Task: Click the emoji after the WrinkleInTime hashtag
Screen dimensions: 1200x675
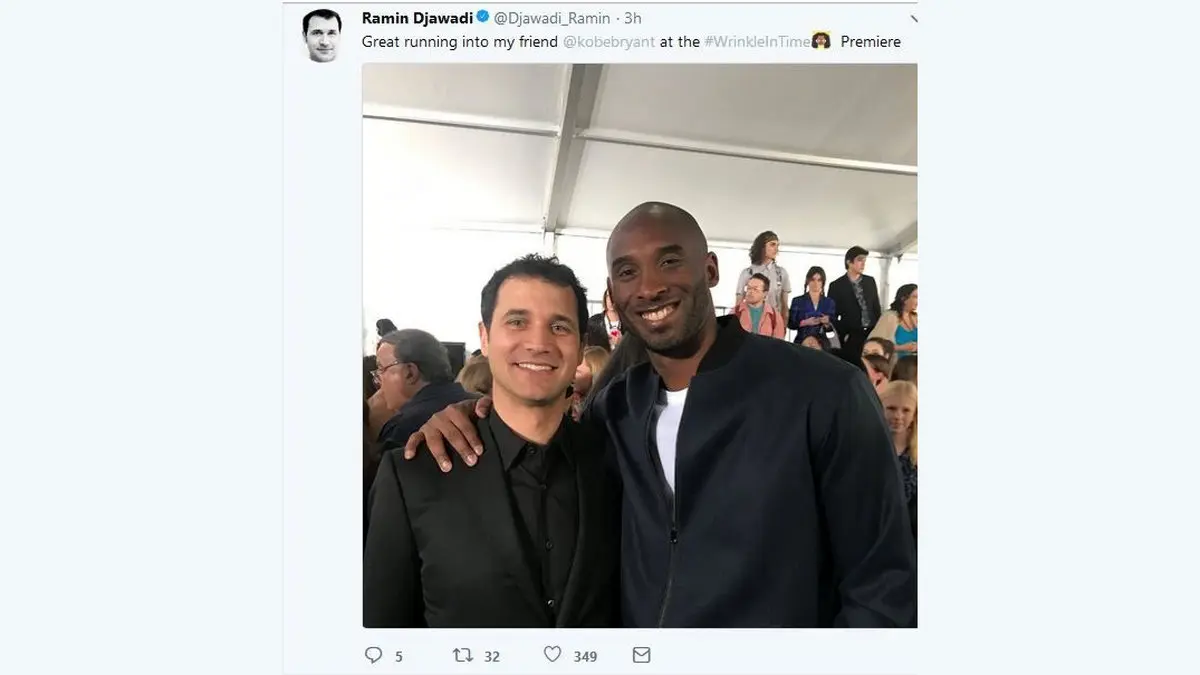Action: click(821, 41)
